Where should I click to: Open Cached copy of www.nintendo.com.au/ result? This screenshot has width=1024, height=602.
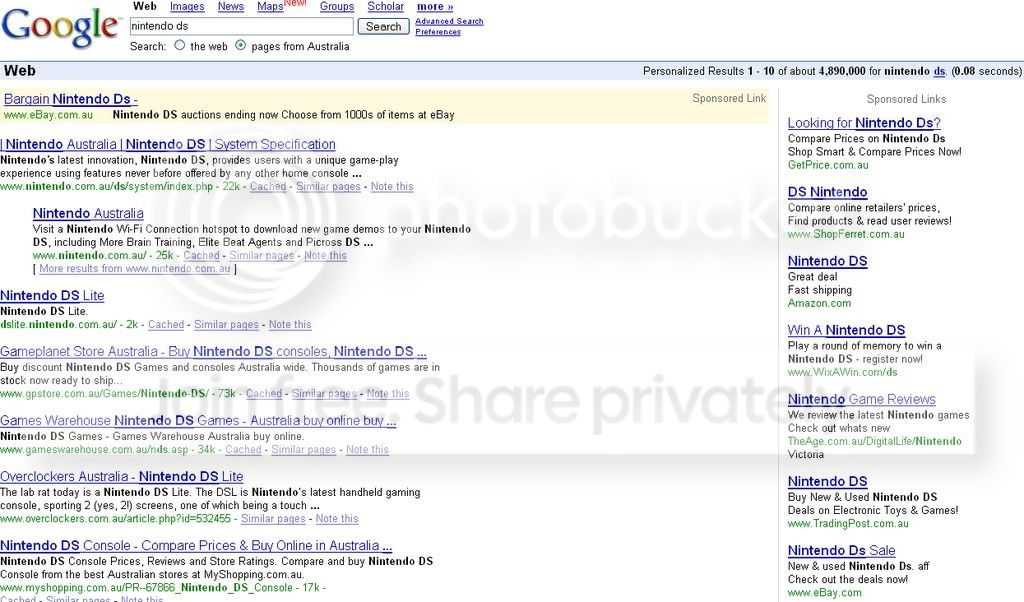(x=201, y=255)
